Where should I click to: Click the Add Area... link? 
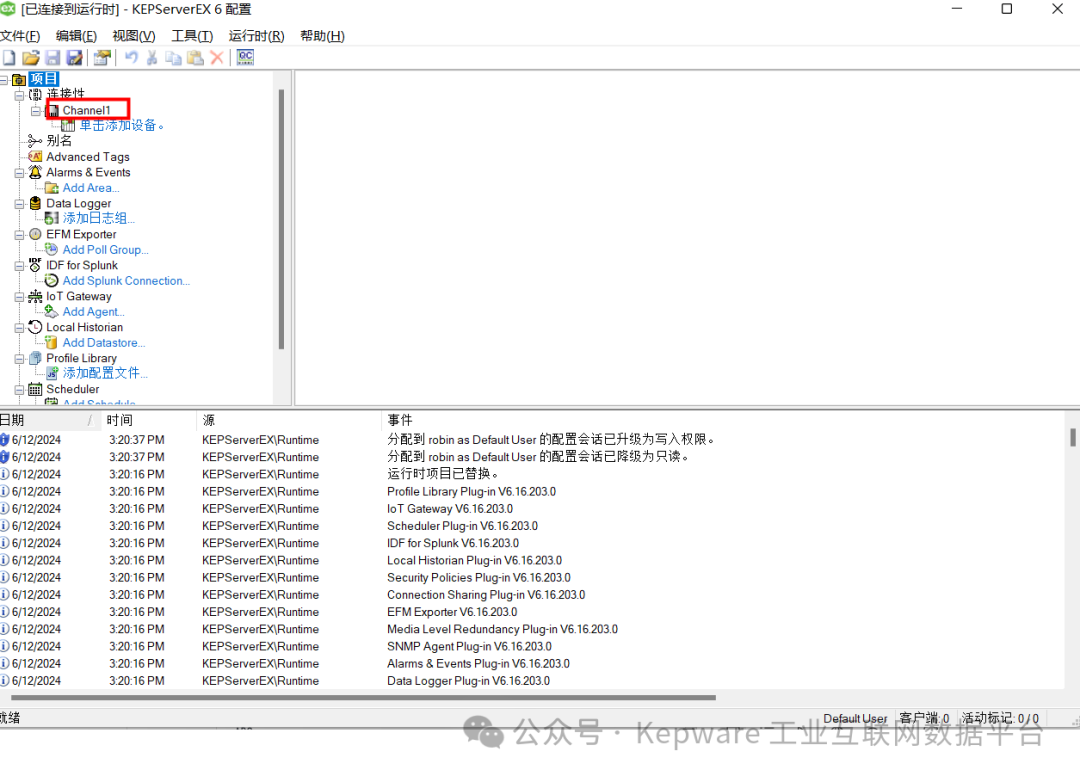pyautogui.click(x=91, y=188)
